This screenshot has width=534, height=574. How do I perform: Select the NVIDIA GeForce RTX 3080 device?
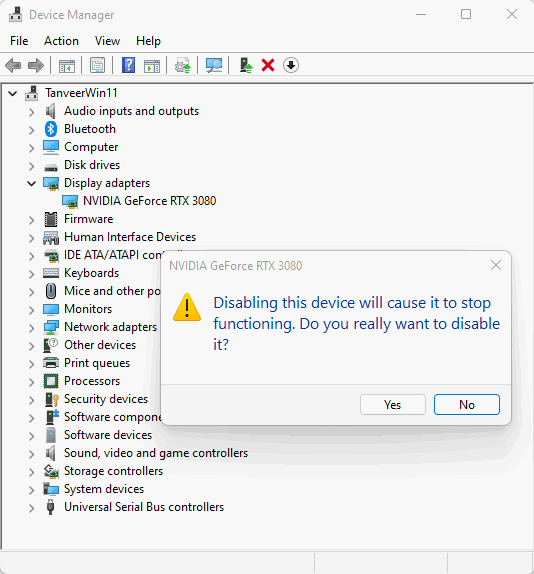click(x=150, y=201)
